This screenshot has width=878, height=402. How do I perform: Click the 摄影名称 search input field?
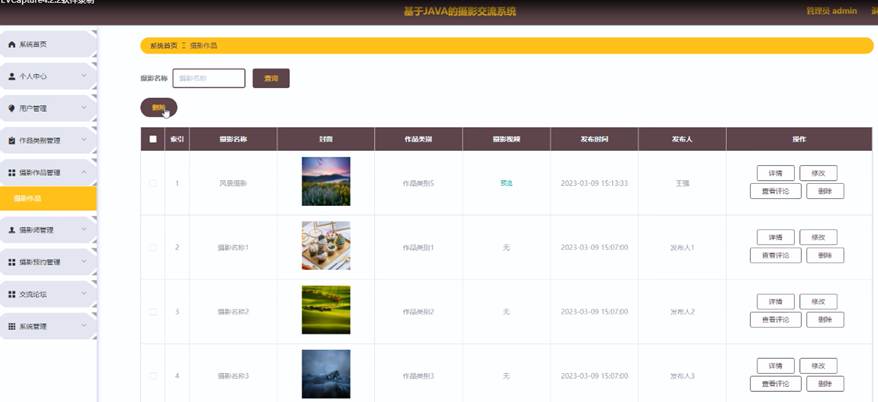pyautogui.click(x=209, y=78)
